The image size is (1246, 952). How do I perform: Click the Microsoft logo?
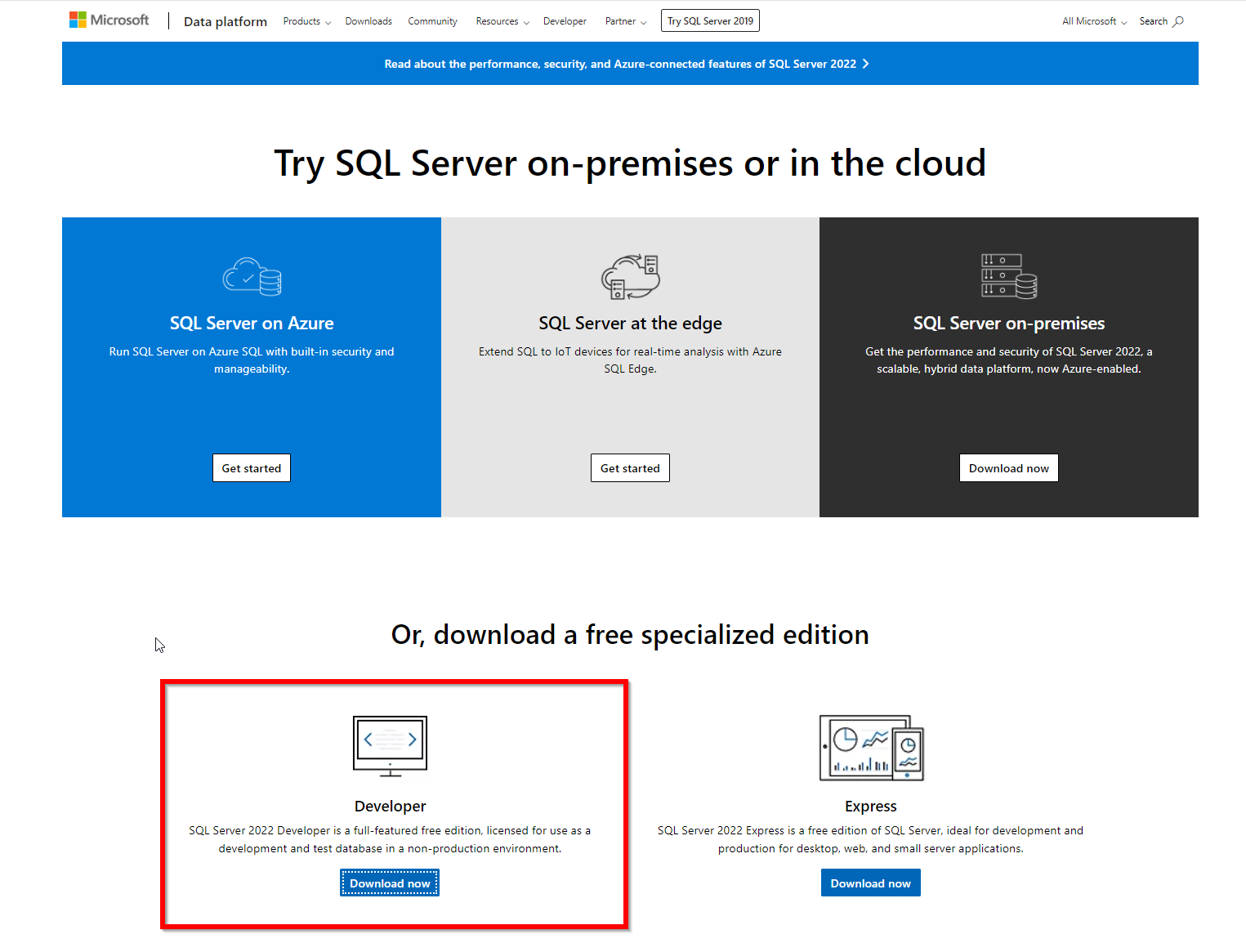(109, 20)
